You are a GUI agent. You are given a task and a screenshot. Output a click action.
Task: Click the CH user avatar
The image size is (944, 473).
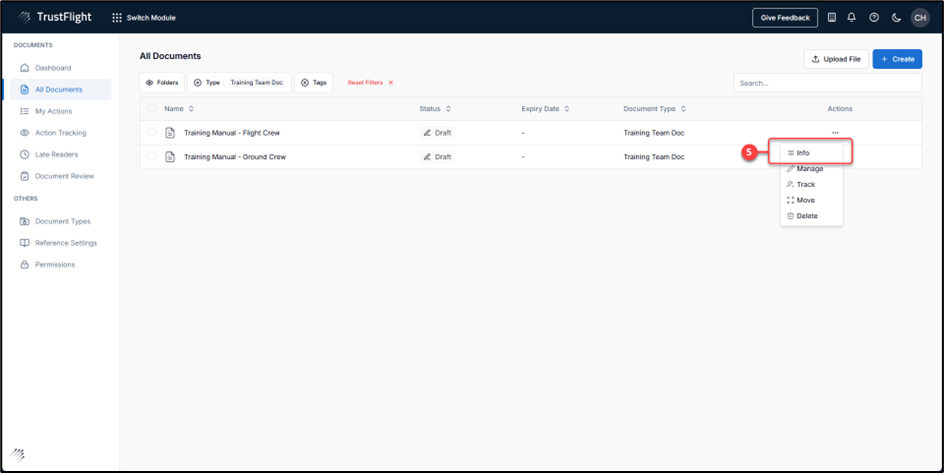(919, 18)
